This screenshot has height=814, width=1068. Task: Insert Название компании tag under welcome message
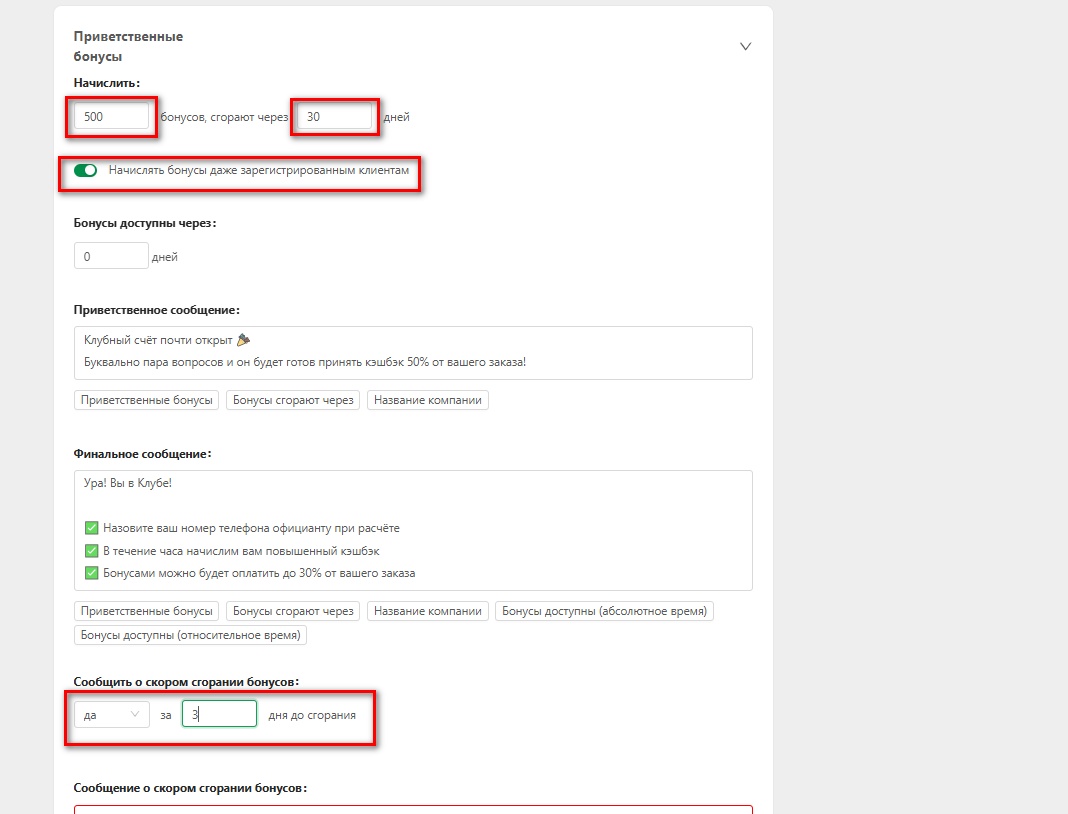click(x=428, y=400)
